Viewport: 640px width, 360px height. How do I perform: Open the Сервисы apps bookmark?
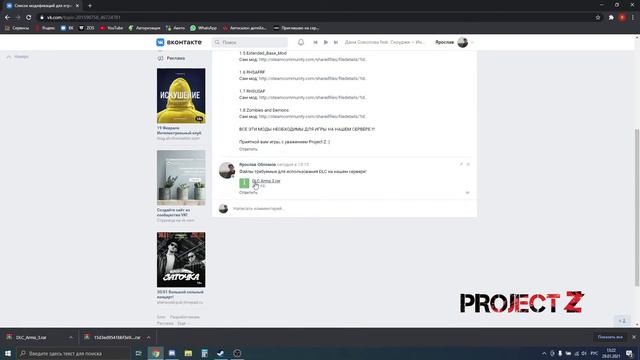click(17, 28)
